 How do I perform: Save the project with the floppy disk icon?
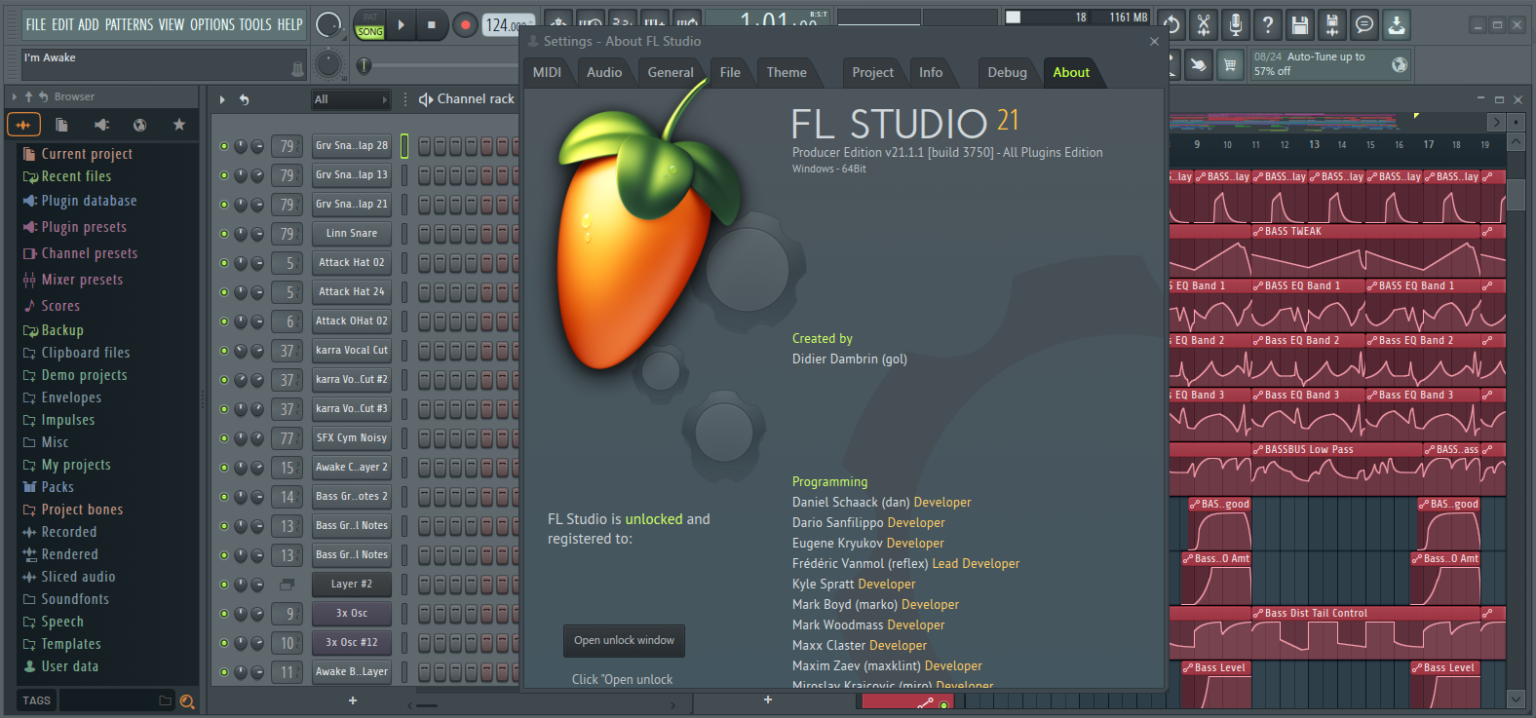tap(1301, 25)
